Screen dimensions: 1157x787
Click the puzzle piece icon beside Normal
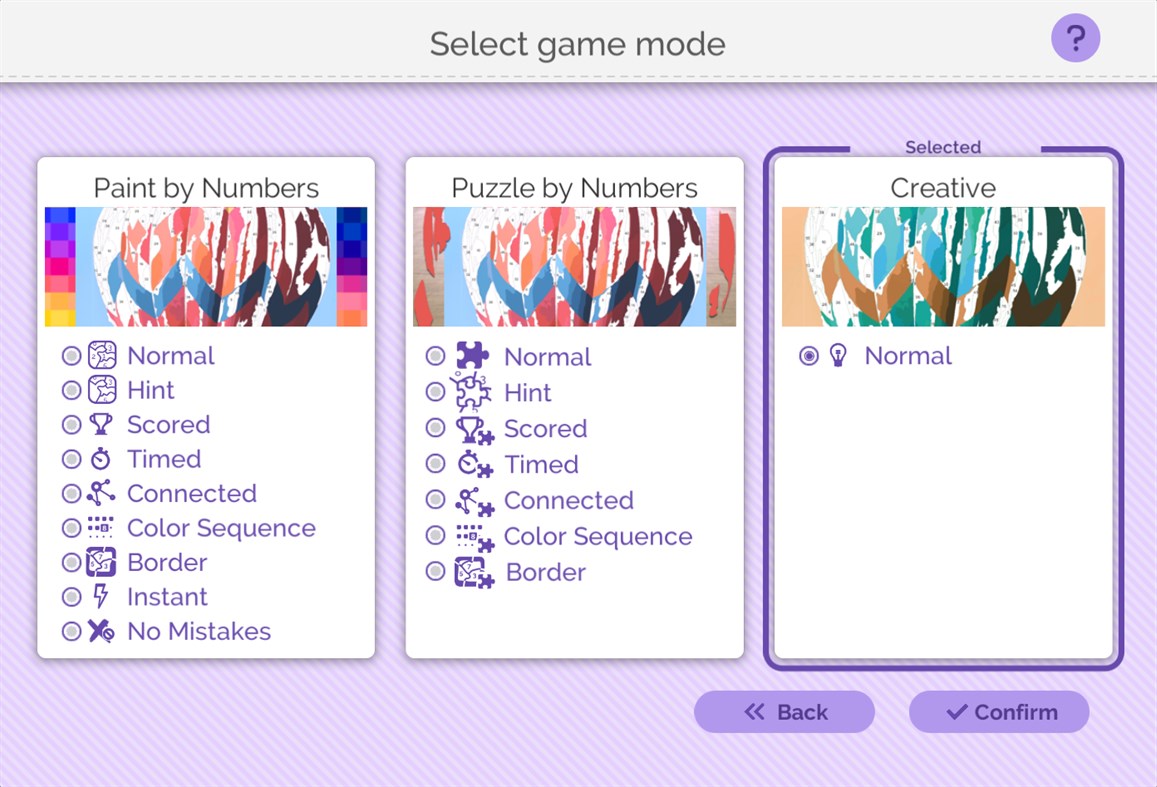(x=474, y=355)
